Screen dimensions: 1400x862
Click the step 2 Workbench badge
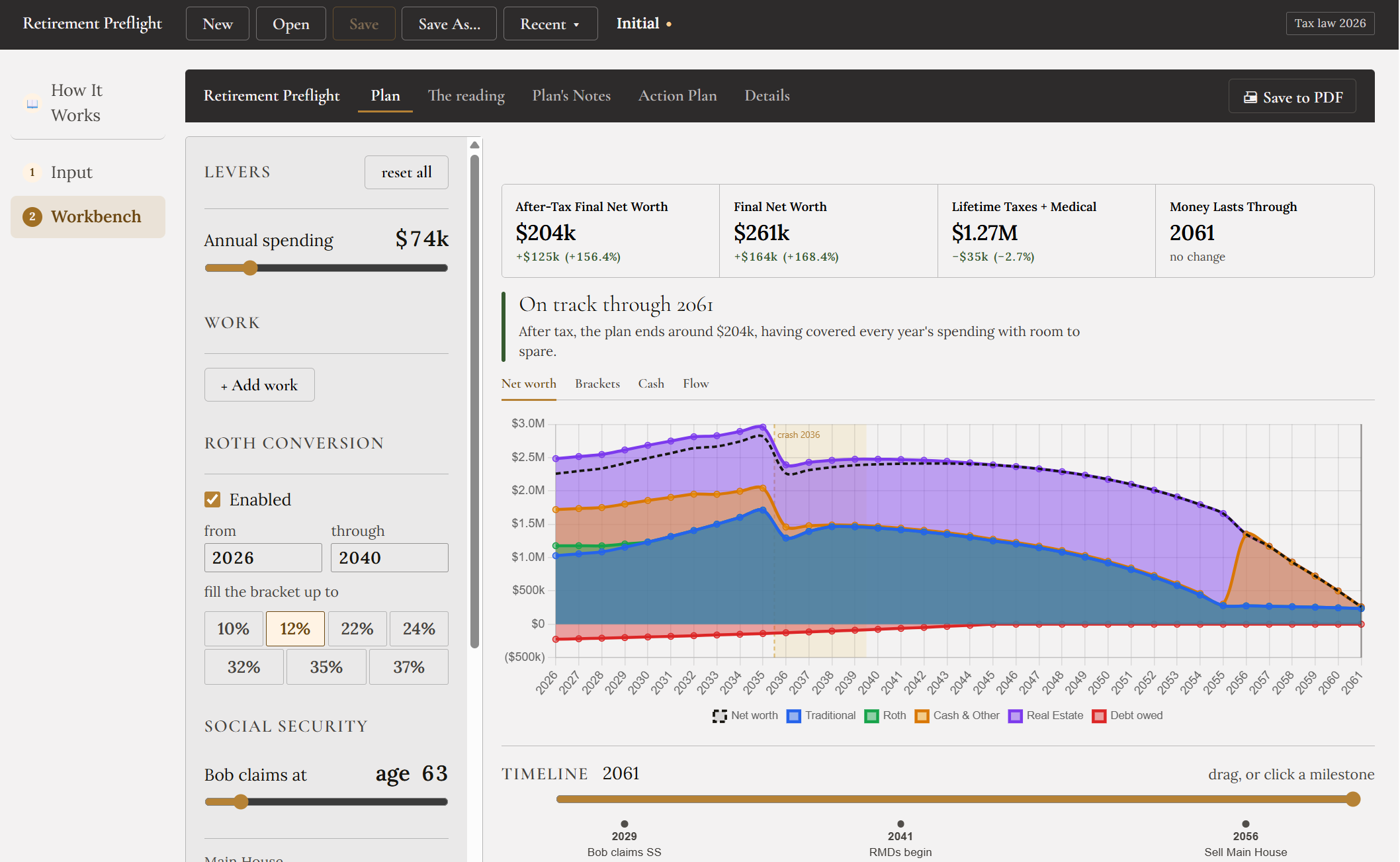pyautogui.click(x=32, y=216)
